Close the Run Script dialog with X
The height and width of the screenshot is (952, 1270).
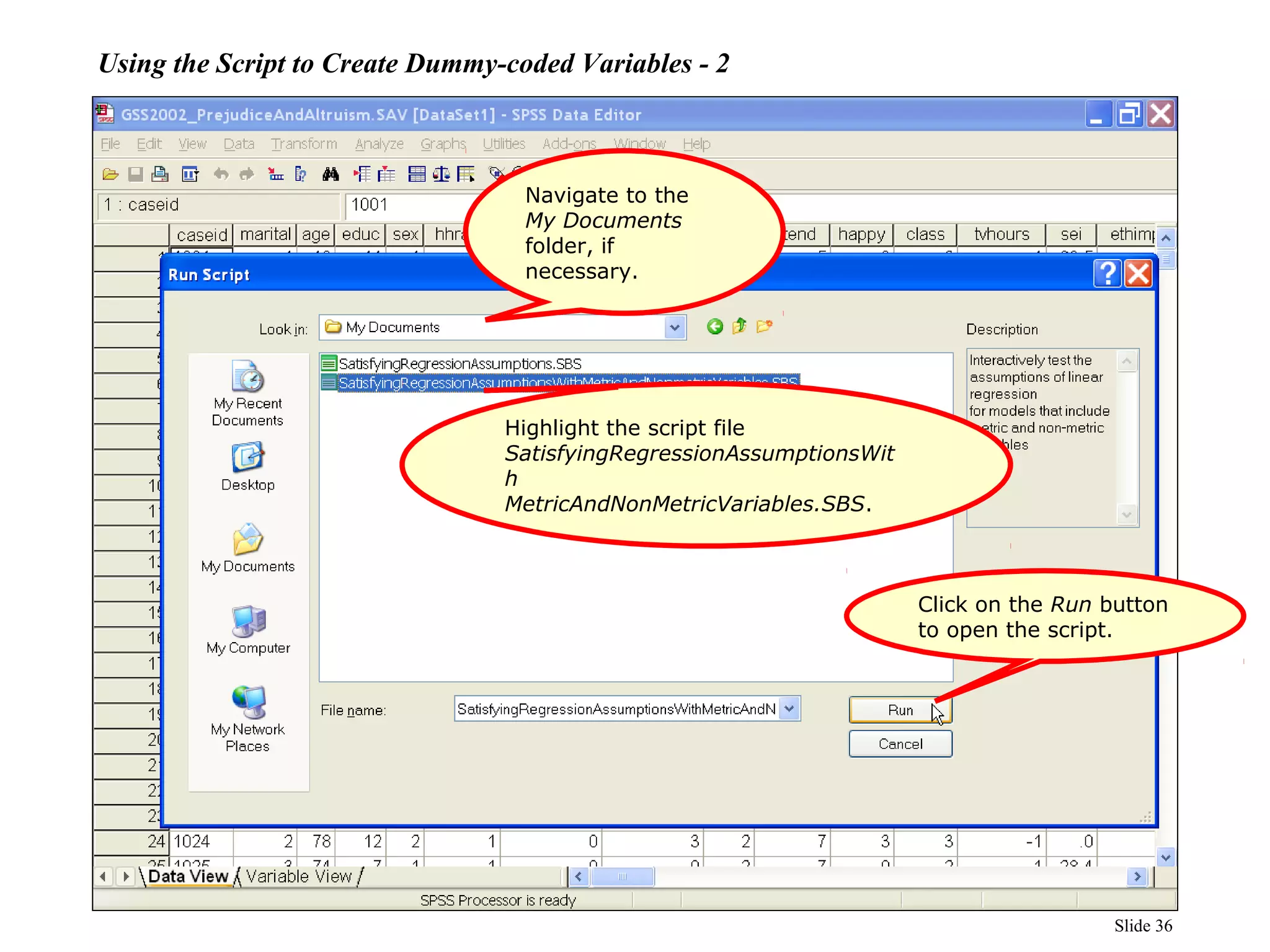(x=1139, y=273)
